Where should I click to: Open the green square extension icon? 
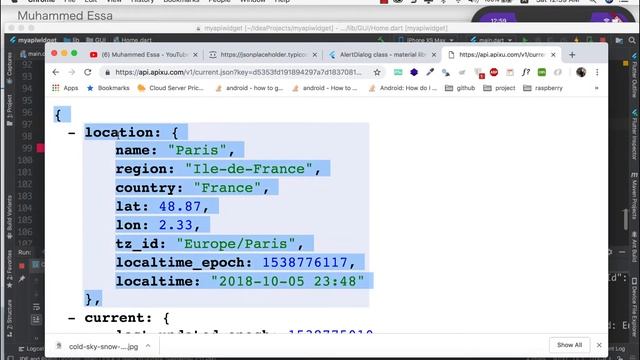point(542,72)
